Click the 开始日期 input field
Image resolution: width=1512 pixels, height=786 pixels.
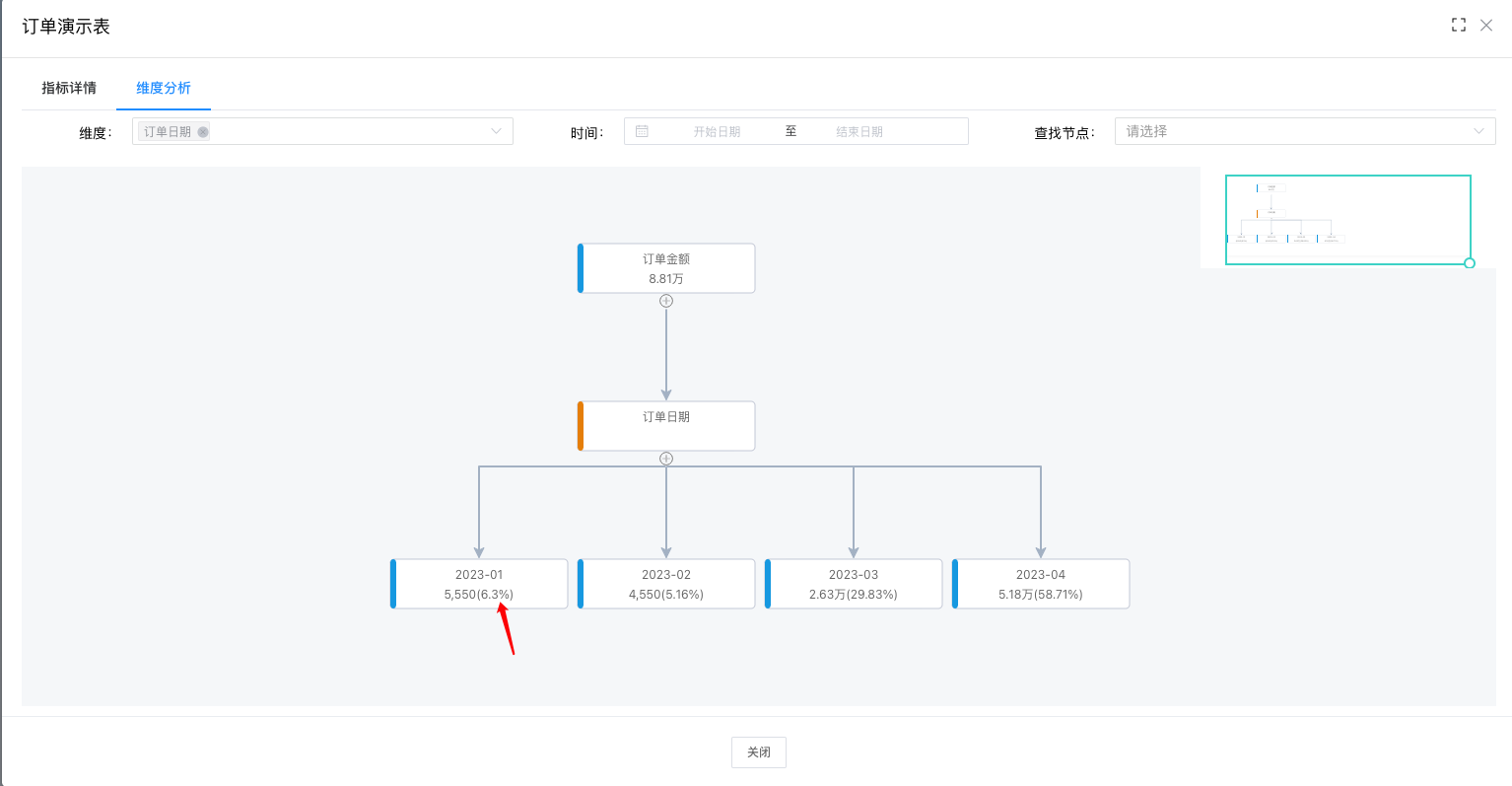click(717, 131)
